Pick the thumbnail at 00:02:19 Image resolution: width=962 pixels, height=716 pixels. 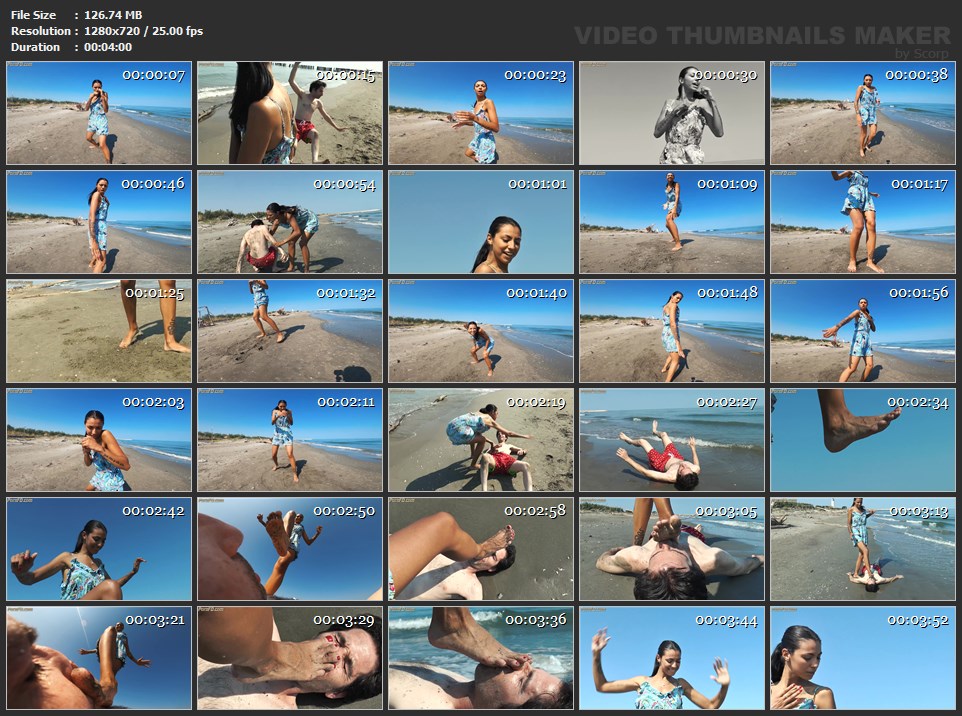coord(481,440)
